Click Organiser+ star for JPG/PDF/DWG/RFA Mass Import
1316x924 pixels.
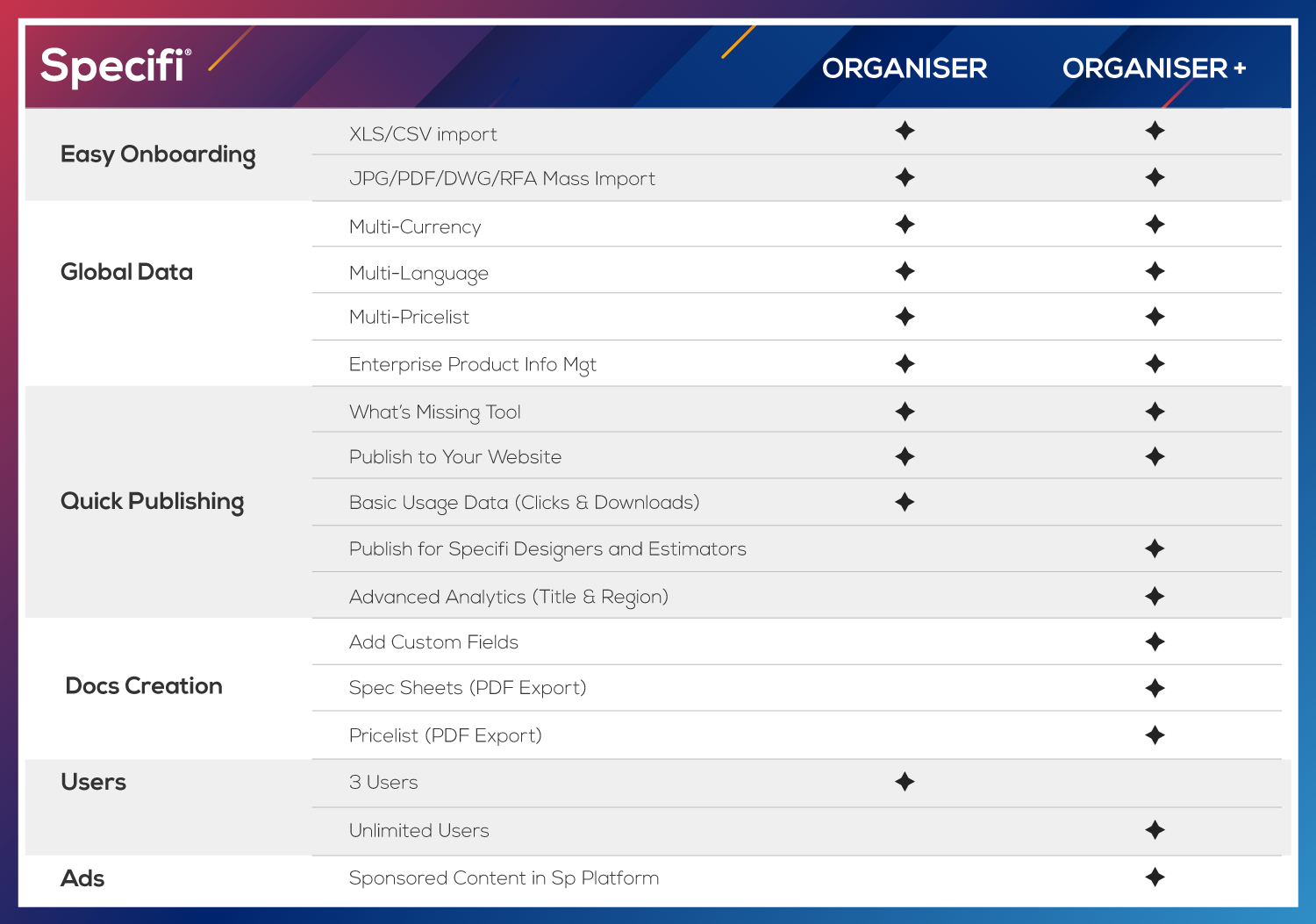click(x=1155, y=177)
